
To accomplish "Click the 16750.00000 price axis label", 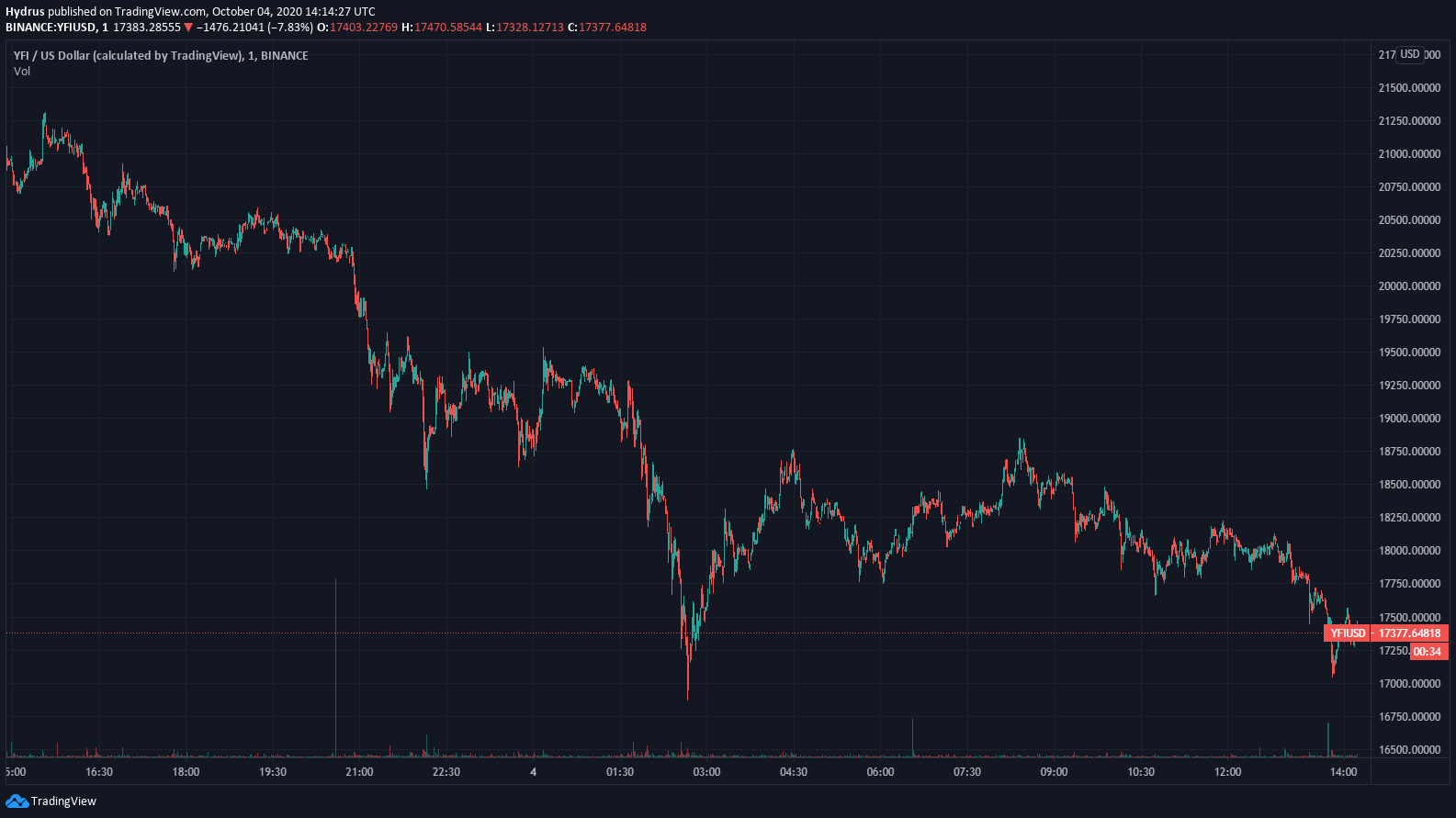I will pos(1409,717).
